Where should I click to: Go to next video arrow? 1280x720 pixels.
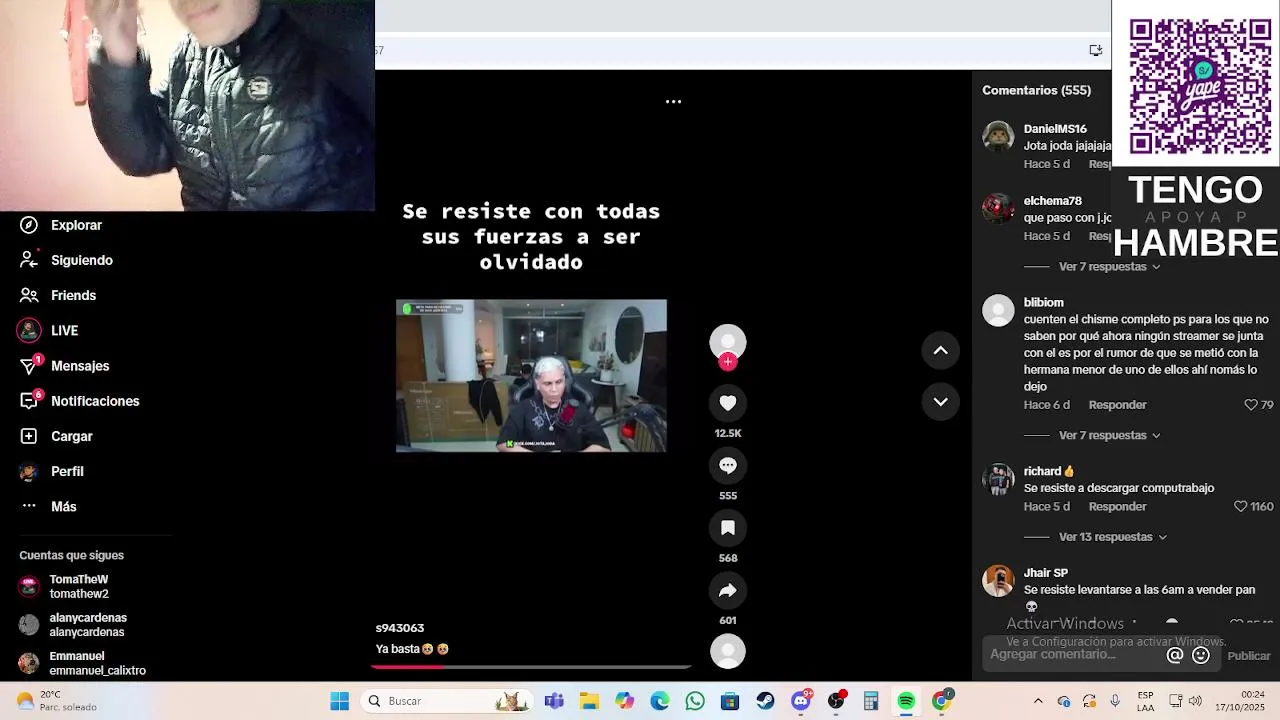point(940,401)
